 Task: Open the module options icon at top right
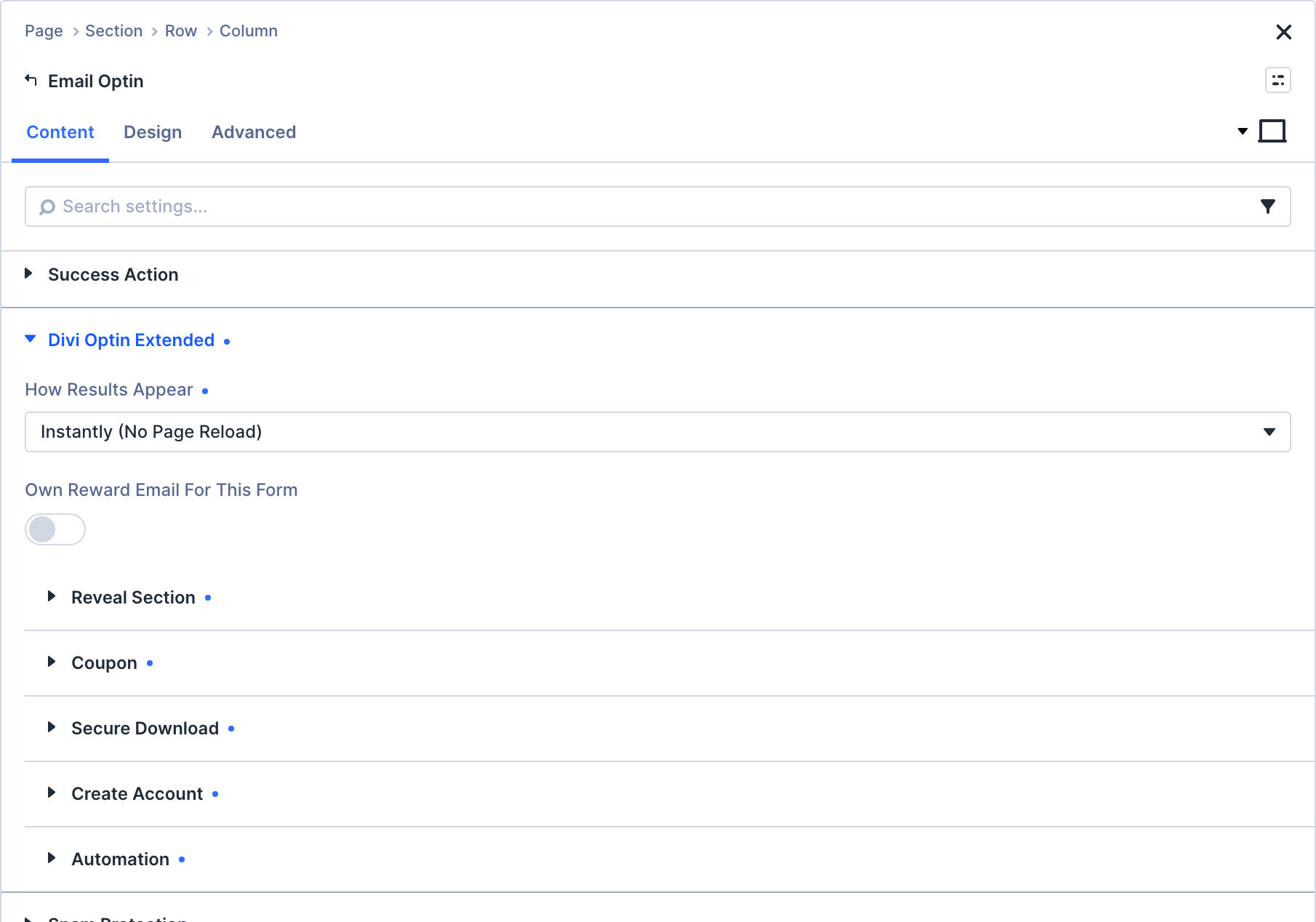pos(1277,80)
